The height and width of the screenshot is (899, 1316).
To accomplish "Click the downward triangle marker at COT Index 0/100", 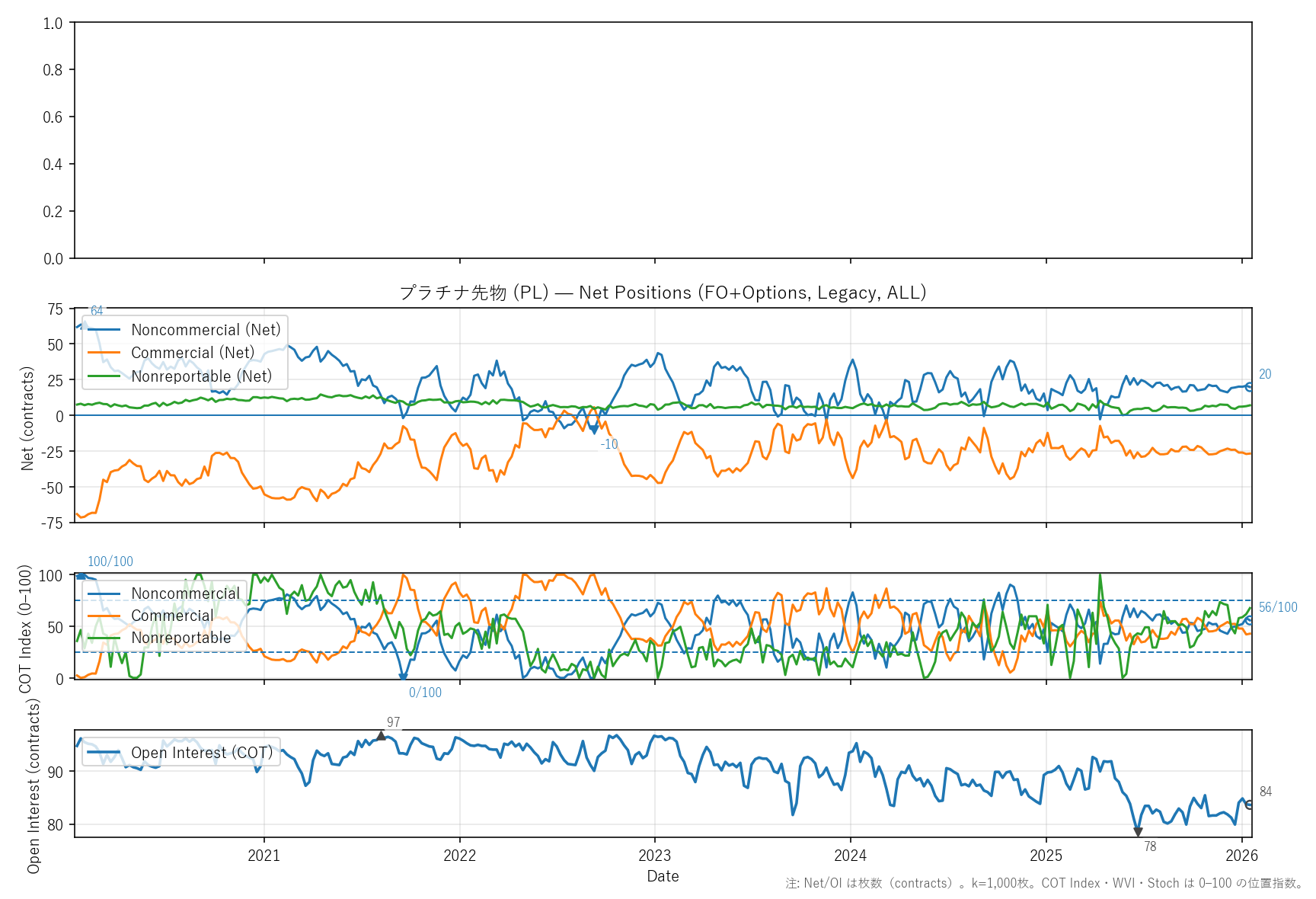I will 403,677.
